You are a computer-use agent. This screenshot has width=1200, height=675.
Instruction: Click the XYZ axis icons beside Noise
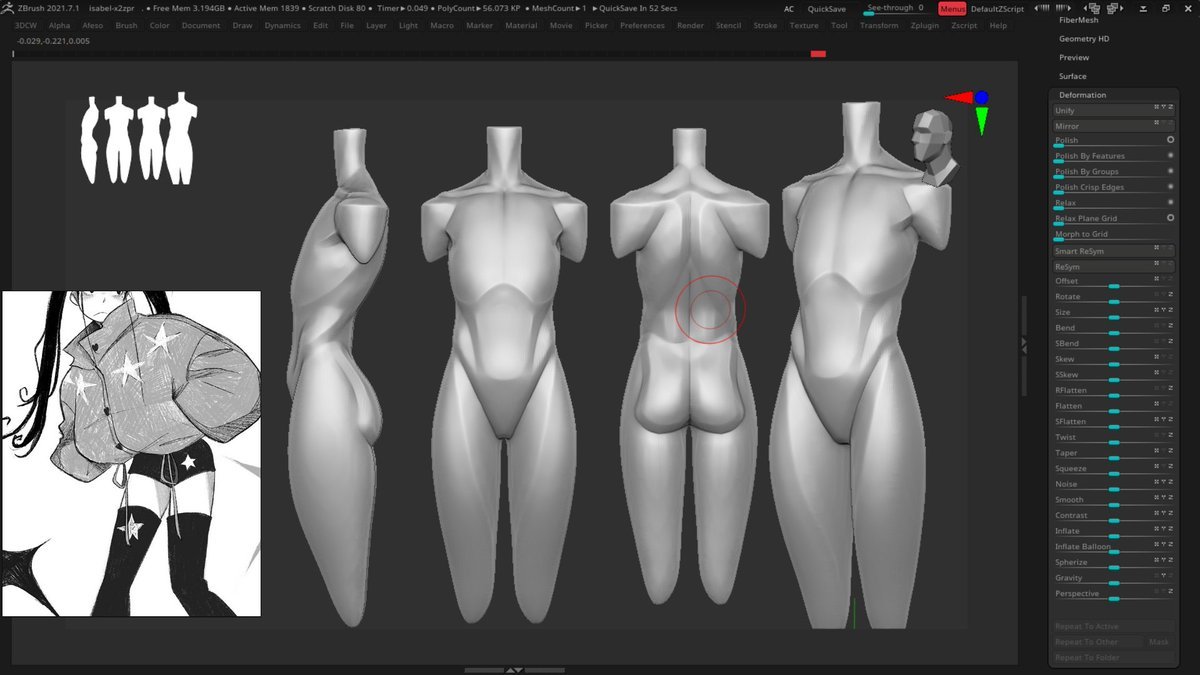(1163, 483)
